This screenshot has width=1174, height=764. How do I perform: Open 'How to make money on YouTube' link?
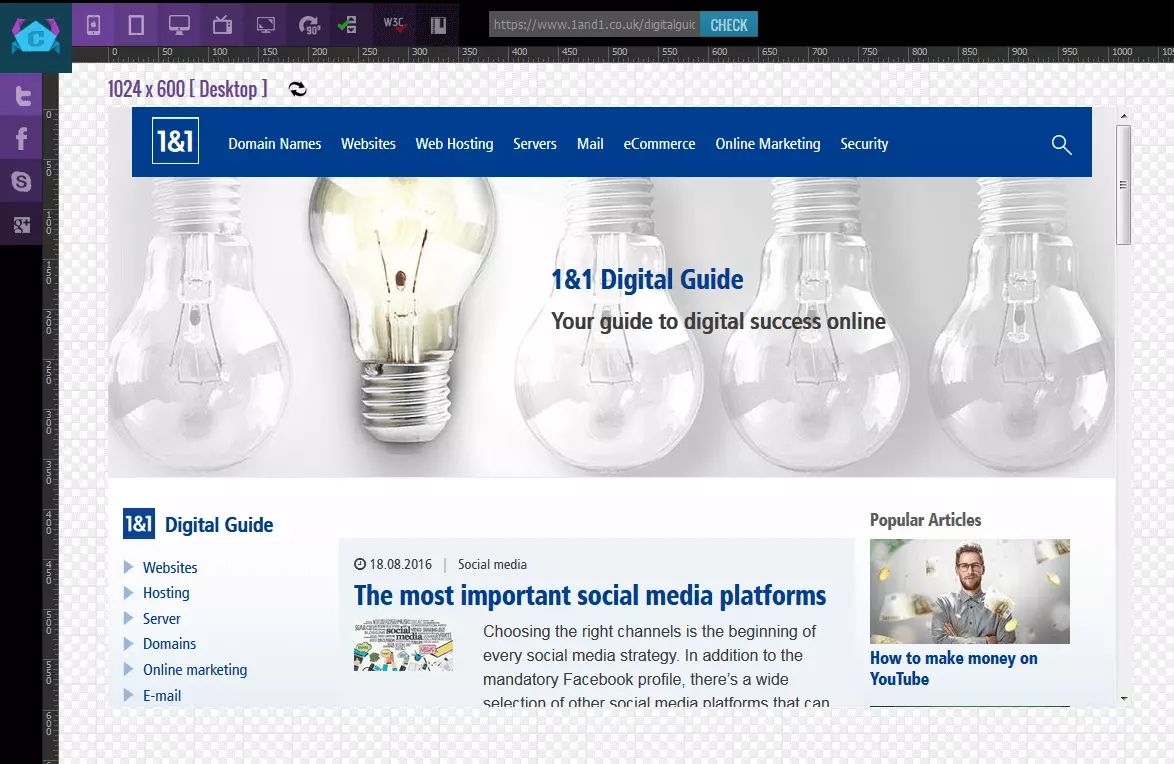tap(953, 669)
